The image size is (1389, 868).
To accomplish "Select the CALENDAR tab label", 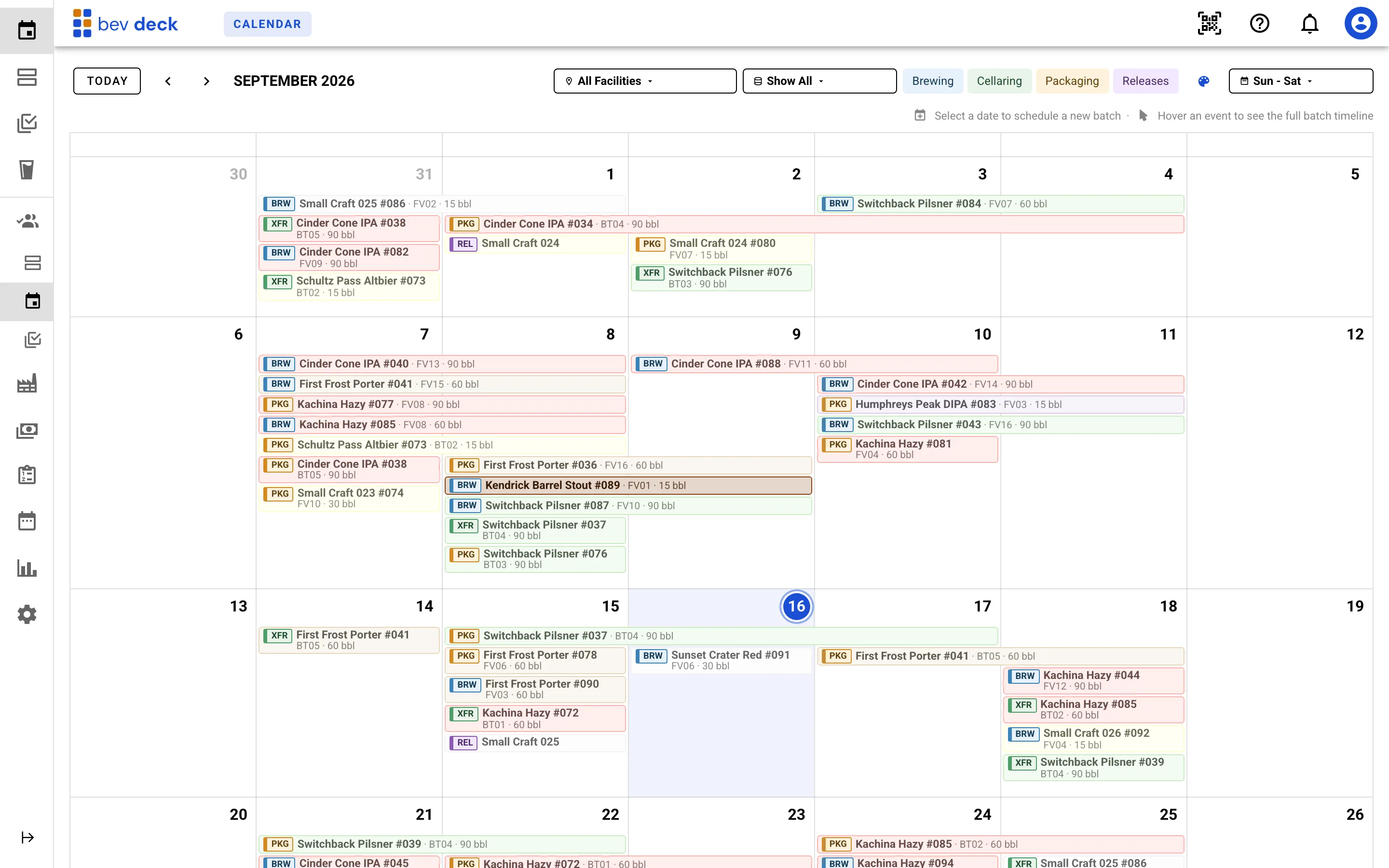I will pyautogui.click(x=267, y=24).
